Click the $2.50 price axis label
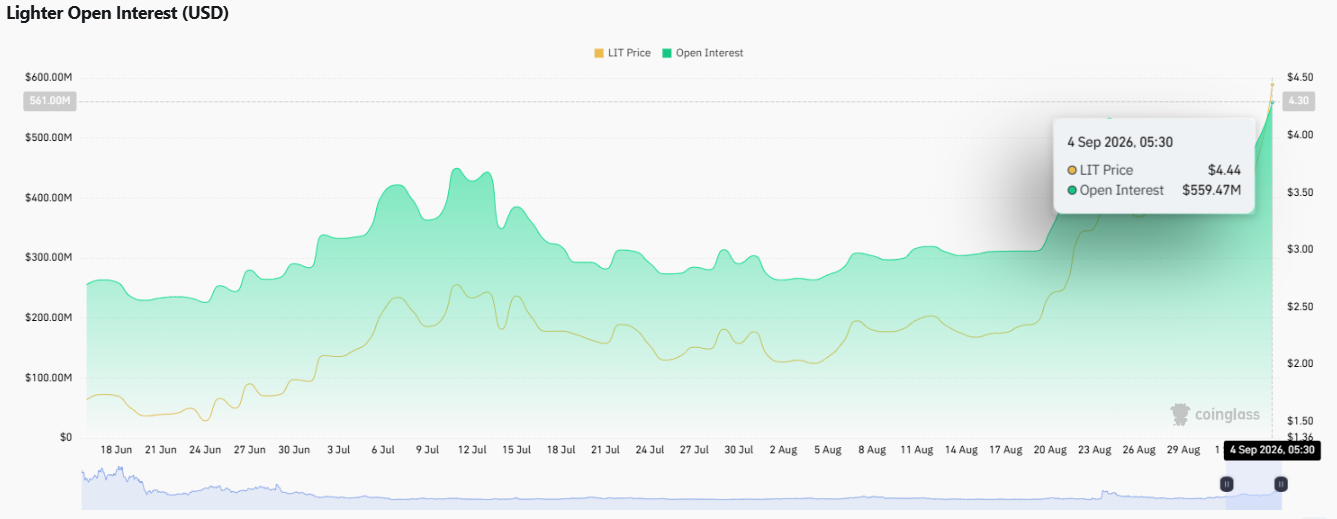1337x519 pixels. (x=1300, y=306)
